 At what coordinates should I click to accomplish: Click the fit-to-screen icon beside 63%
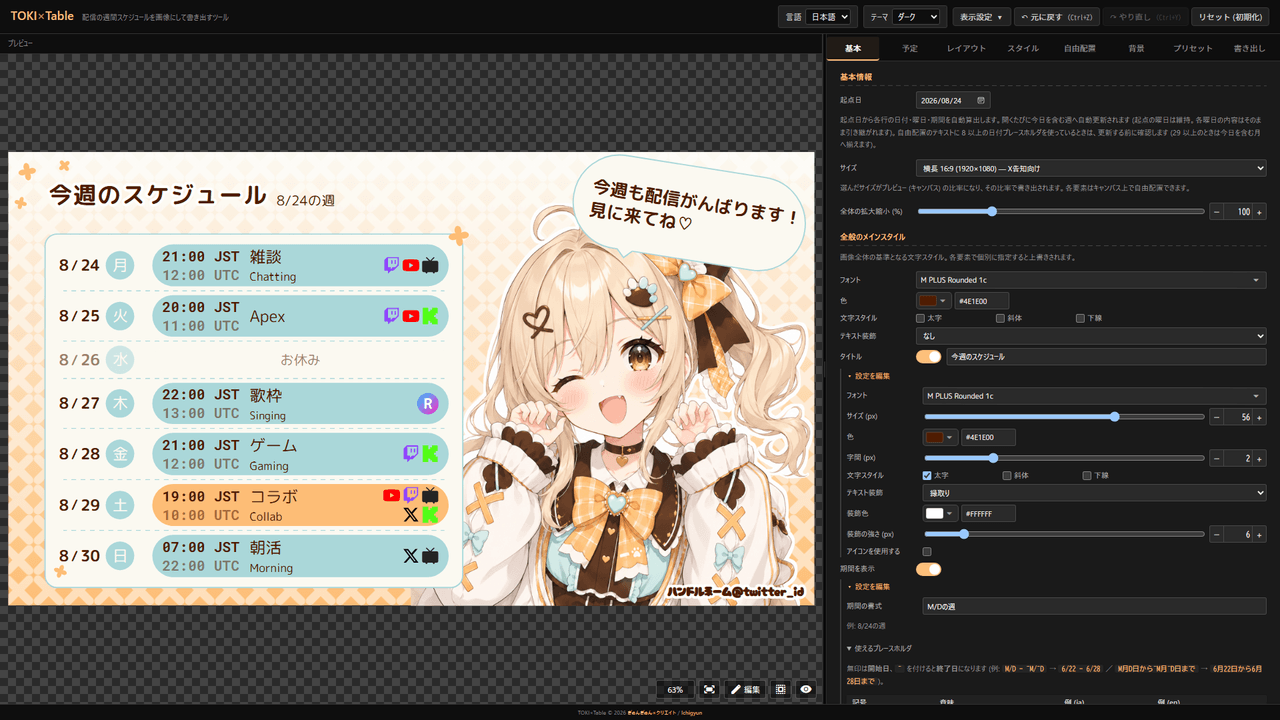[709, 689]
